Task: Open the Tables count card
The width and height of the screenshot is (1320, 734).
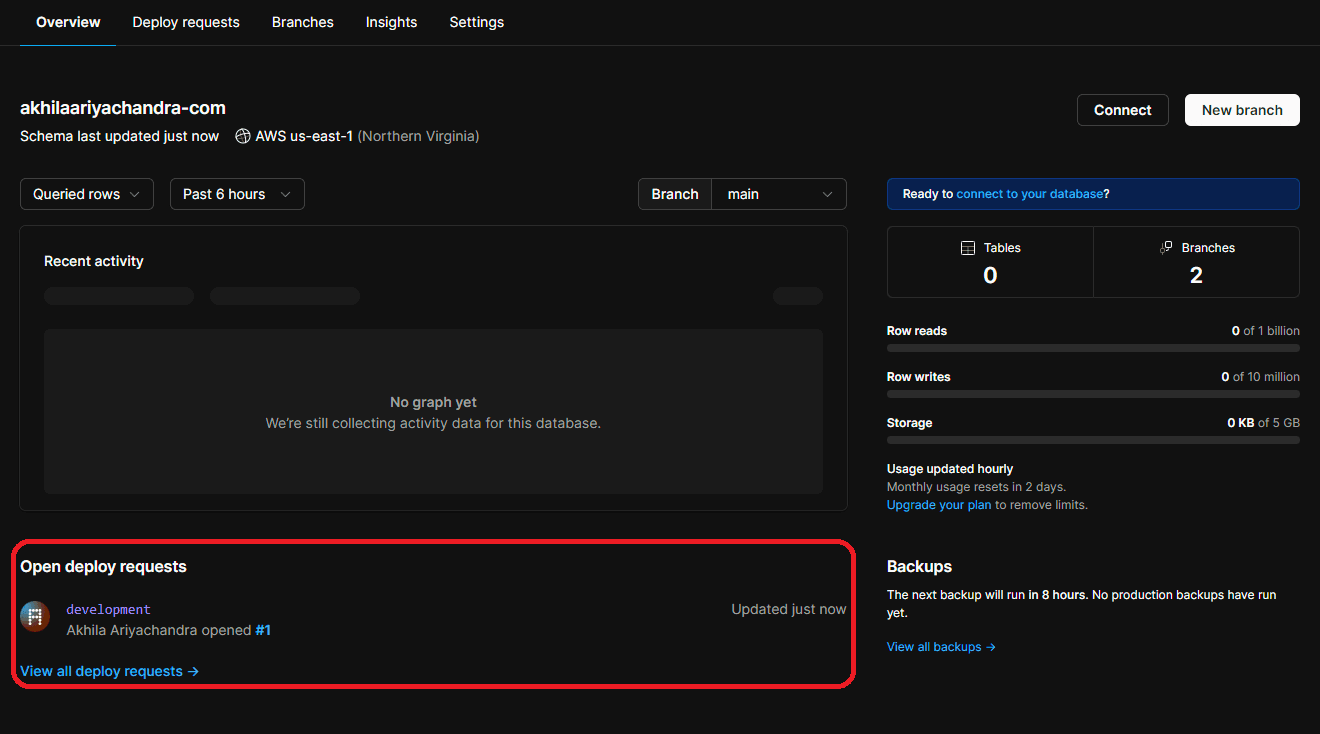Action: [990, 262]
